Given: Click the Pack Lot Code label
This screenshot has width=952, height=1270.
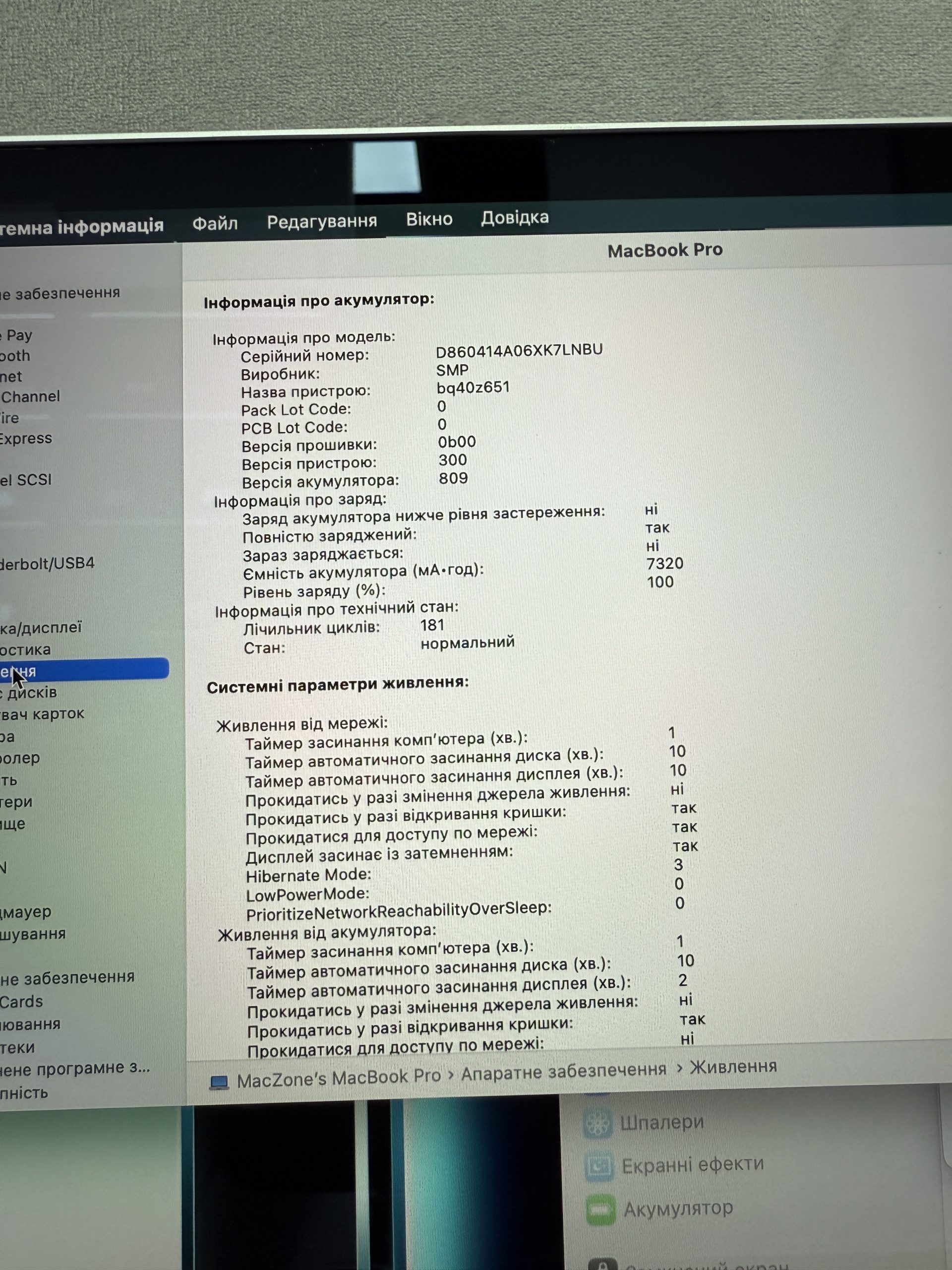Looking at the screenshot, I should tap(296, 410).
